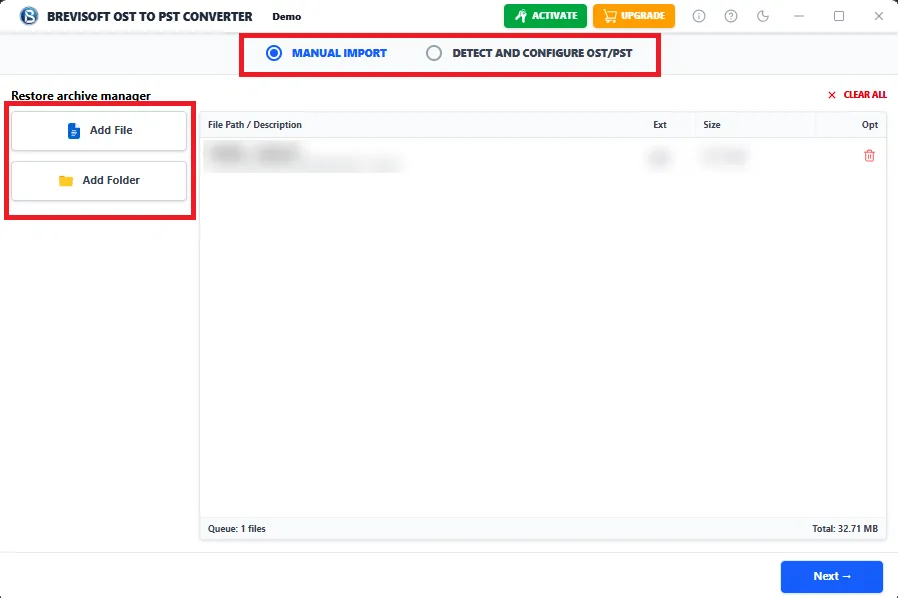Close the converter window
898x598 pixels.
[879, 16]
